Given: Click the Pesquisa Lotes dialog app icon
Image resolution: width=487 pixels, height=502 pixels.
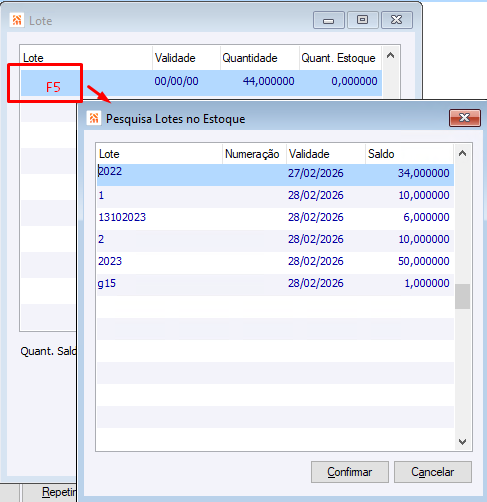Looking at the screenshot, I should [94, 118].
